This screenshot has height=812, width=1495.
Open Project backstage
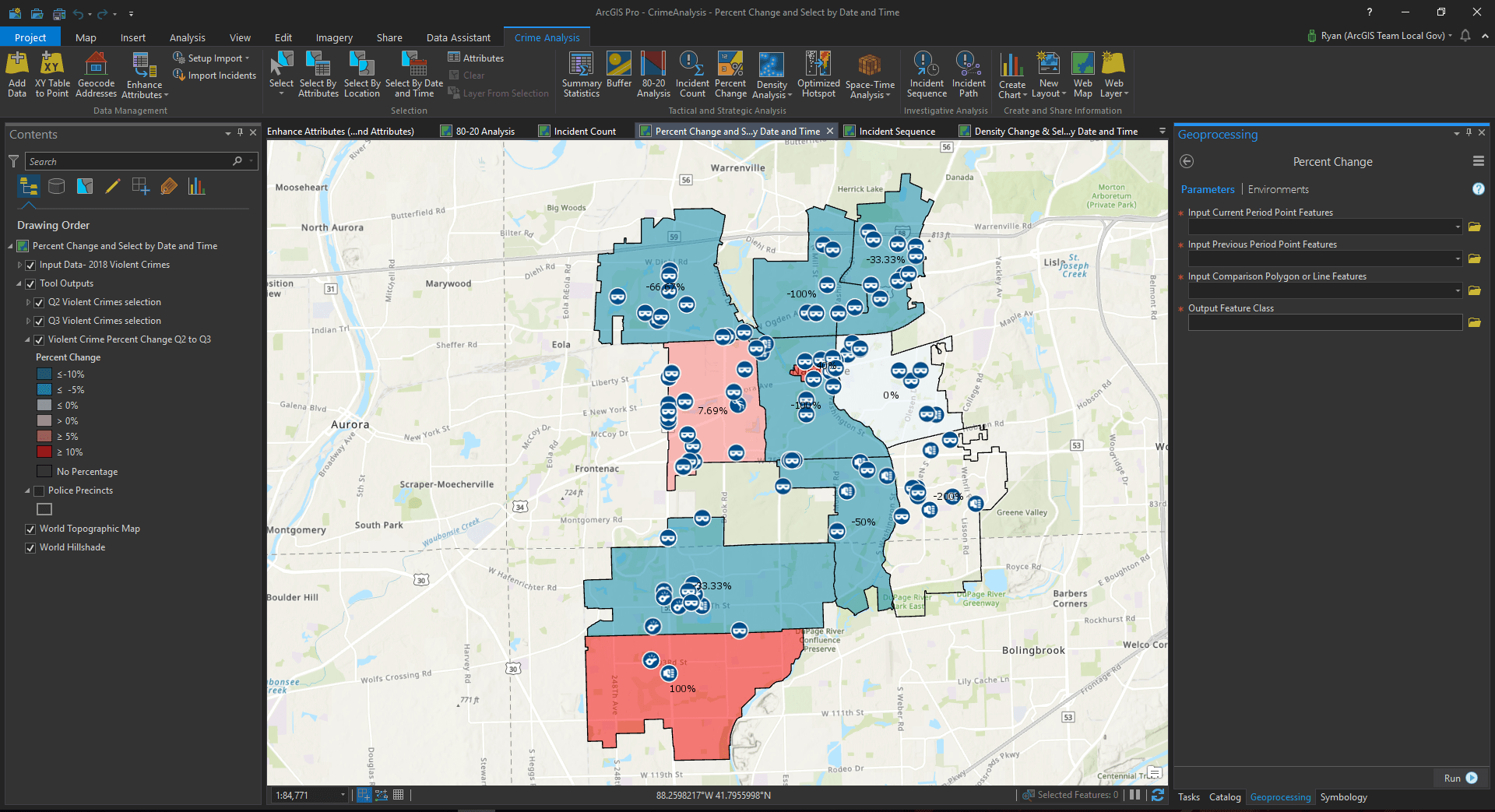pos(30,37)
